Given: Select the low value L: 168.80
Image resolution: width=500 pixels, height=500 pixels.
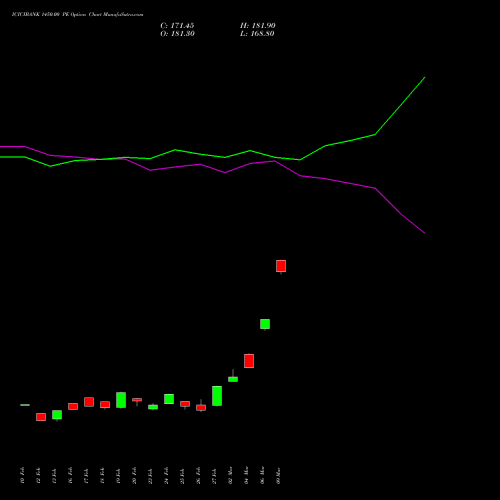Looking at the screenshot, I should pyautogui.click(x=257, y=34).
